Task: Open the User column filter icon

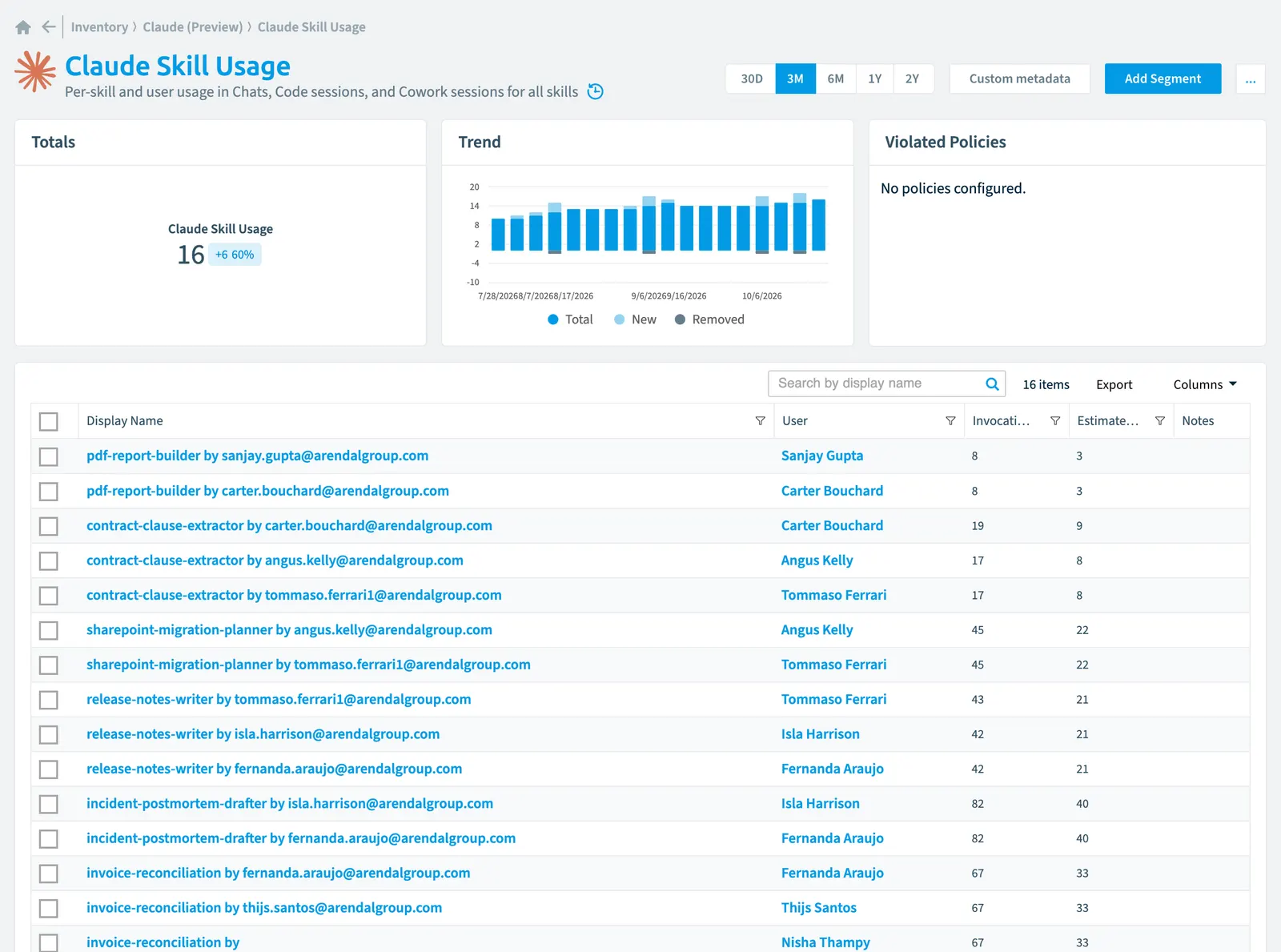Action: point(950,421)
